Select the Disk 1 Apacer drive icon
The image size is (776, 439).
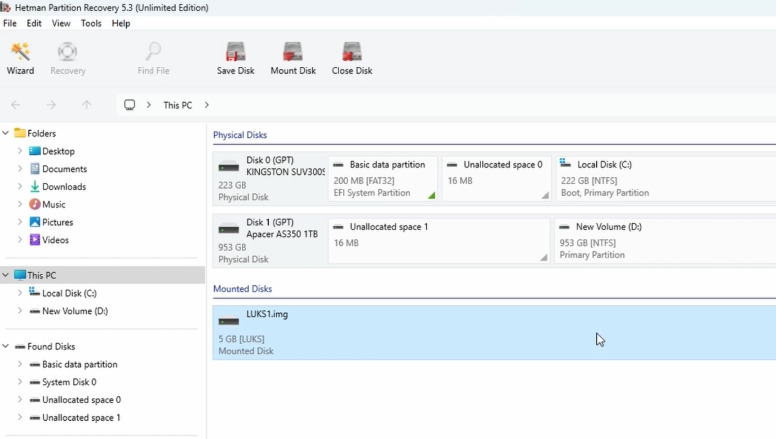click(x=229, y=229)
